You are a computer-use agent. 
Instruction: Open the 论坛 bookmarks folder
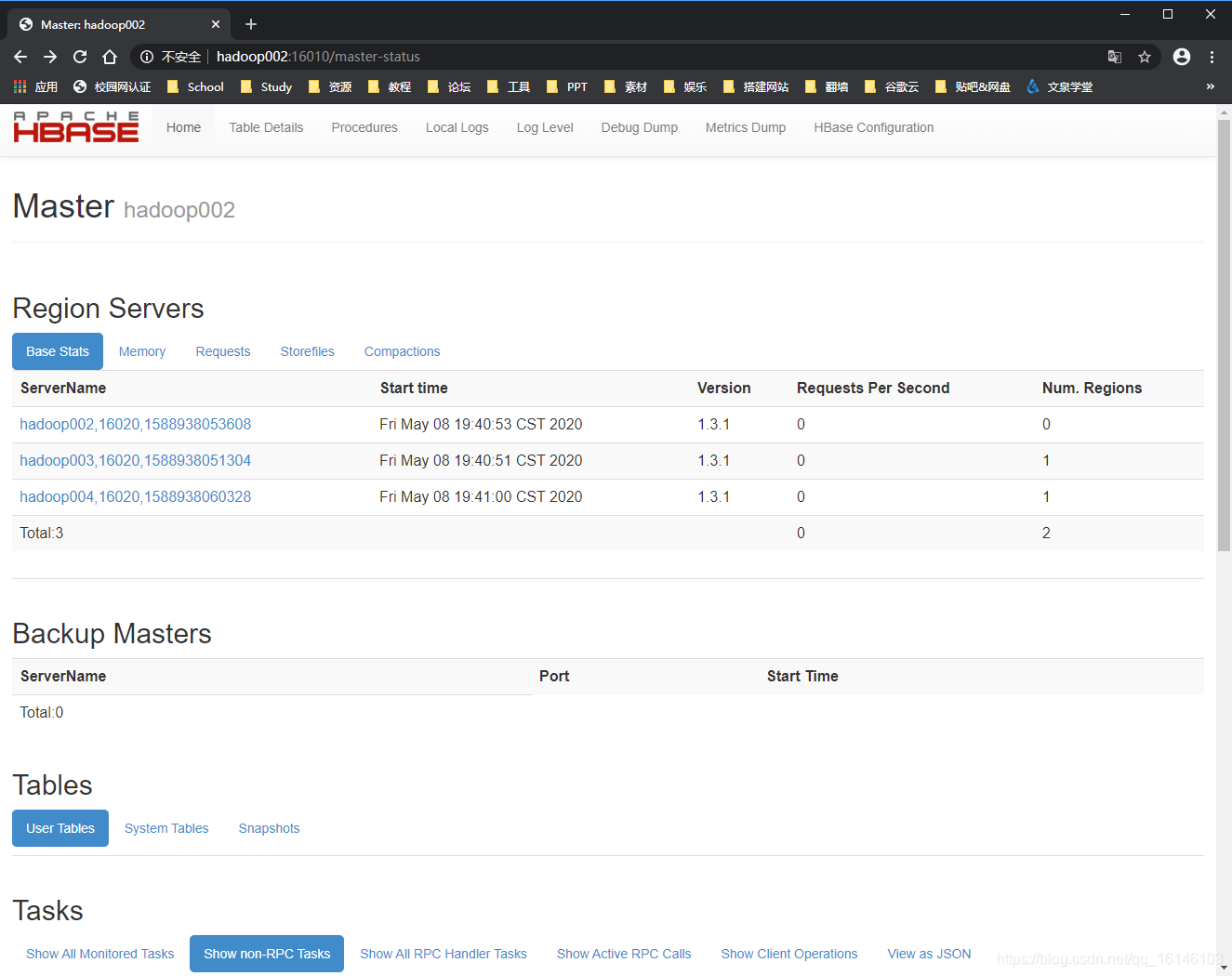click(x=449, y=86)
